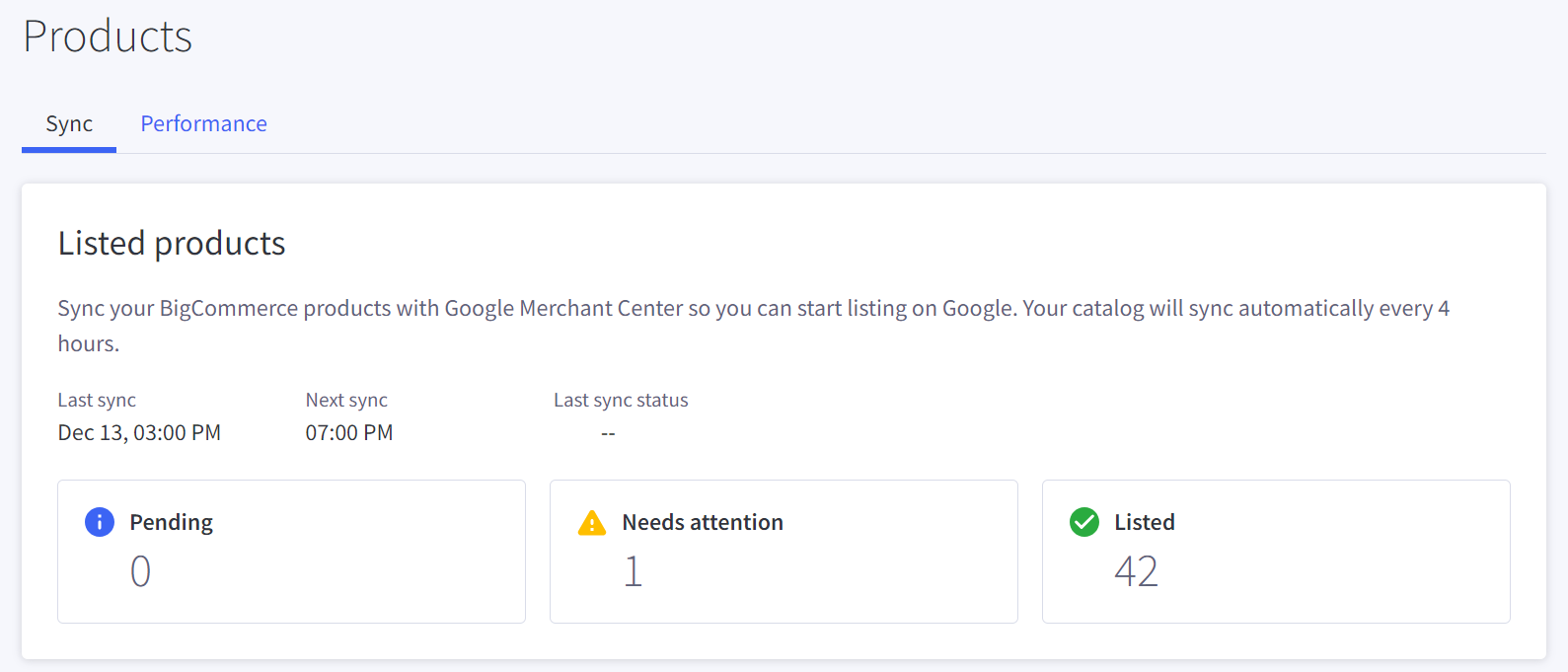The width and height of the screenshot is (1568, 672).
Task: Click the Needs attention count of 1
Action: (x=634, y=571)
